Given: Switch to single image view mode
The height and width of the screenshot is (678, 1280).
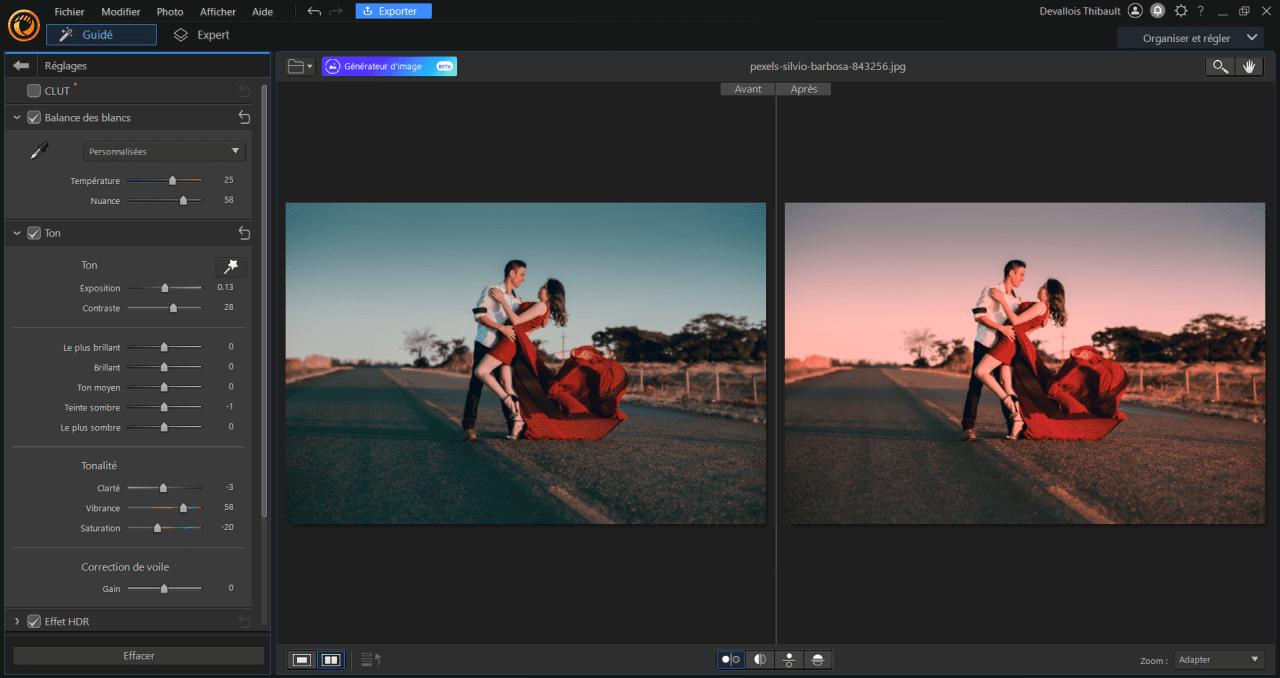Looking at the screenshot, I should 301,659.
